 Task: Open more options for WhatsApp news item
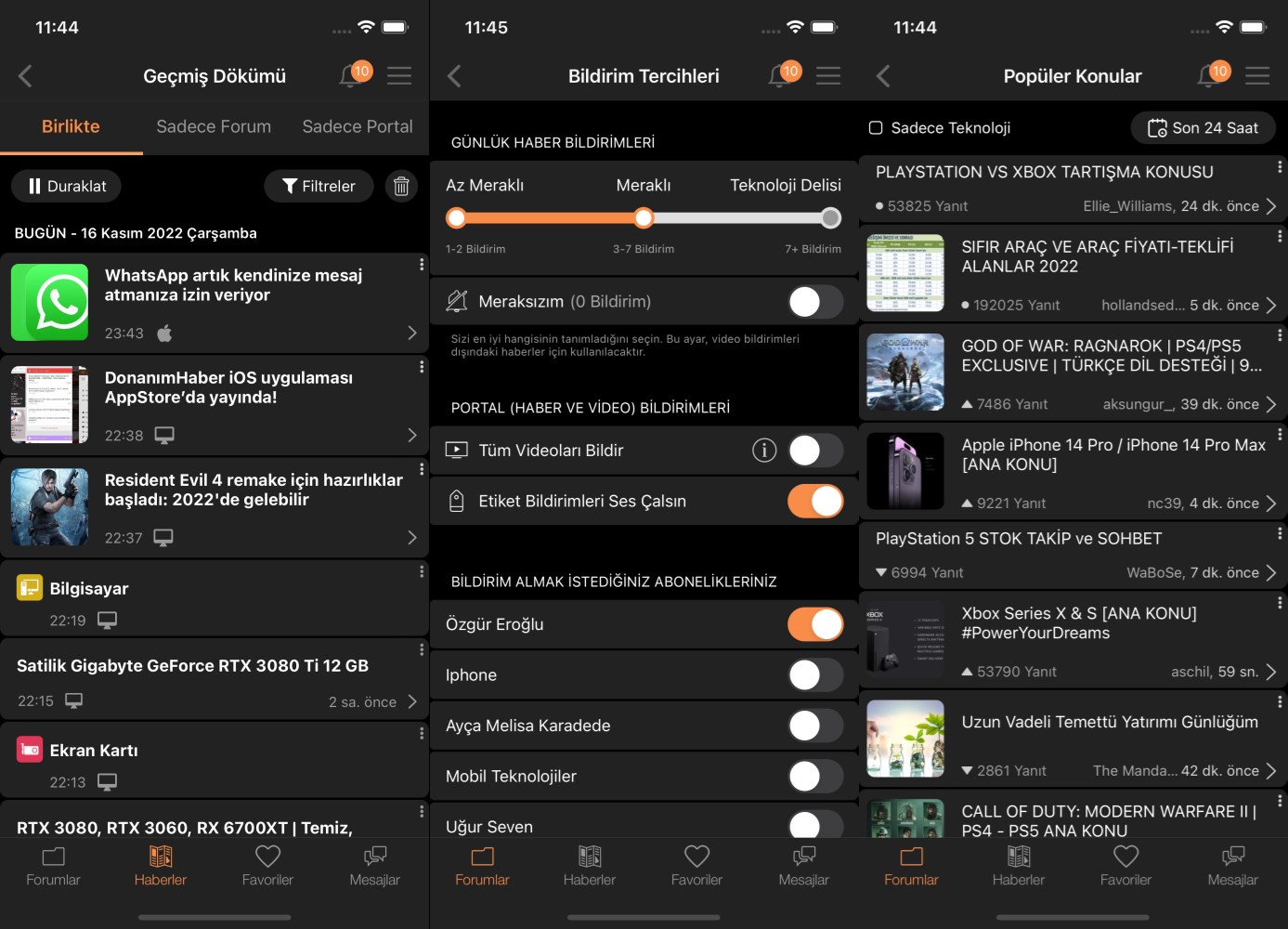pos(422,265)
